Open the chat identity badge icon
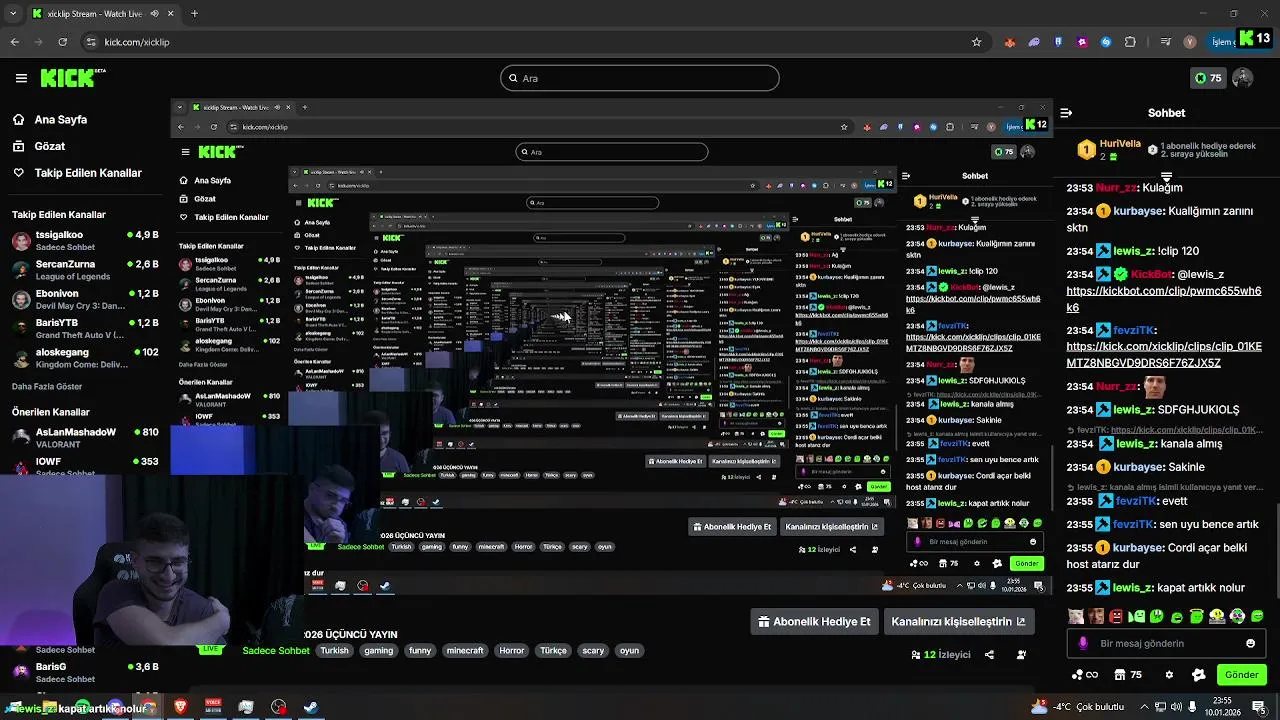This screenshot has height=720, width=1280. point(1198,675)
